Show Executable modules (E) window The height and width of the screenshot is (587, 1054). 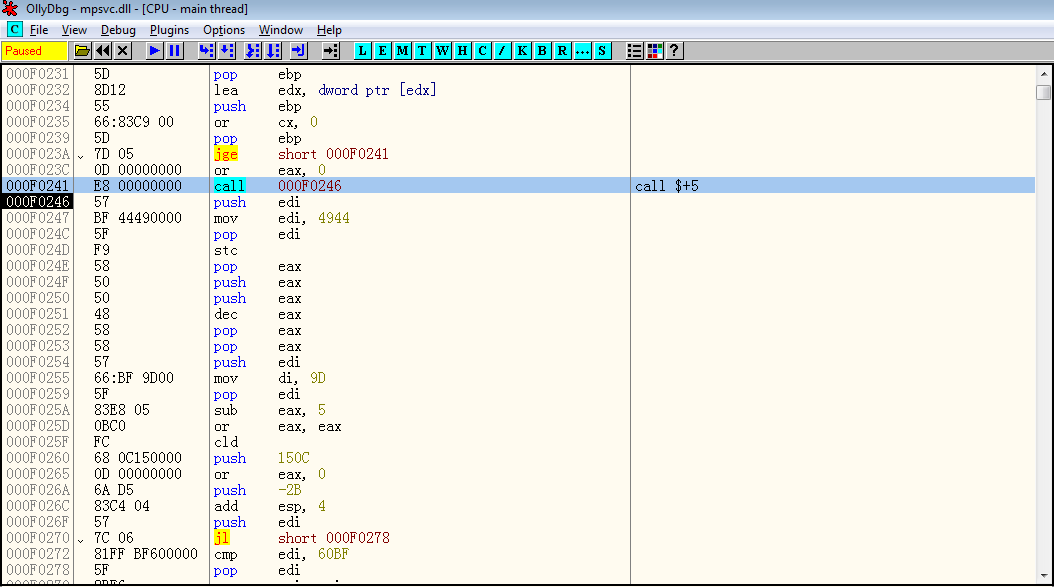coord(382,50)
